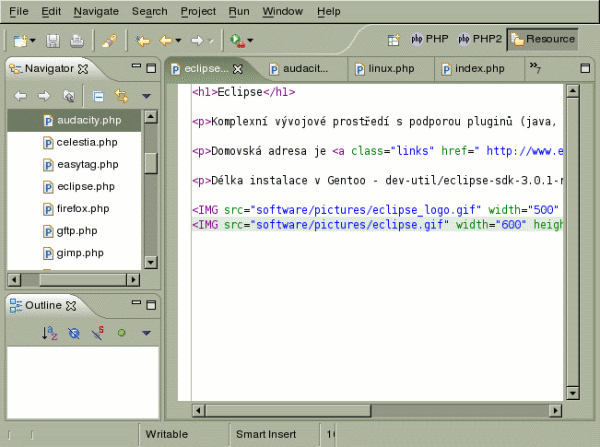Click the Save icon in the toolbar
This screenshot has height=447, width=600.
pos(52,41)
